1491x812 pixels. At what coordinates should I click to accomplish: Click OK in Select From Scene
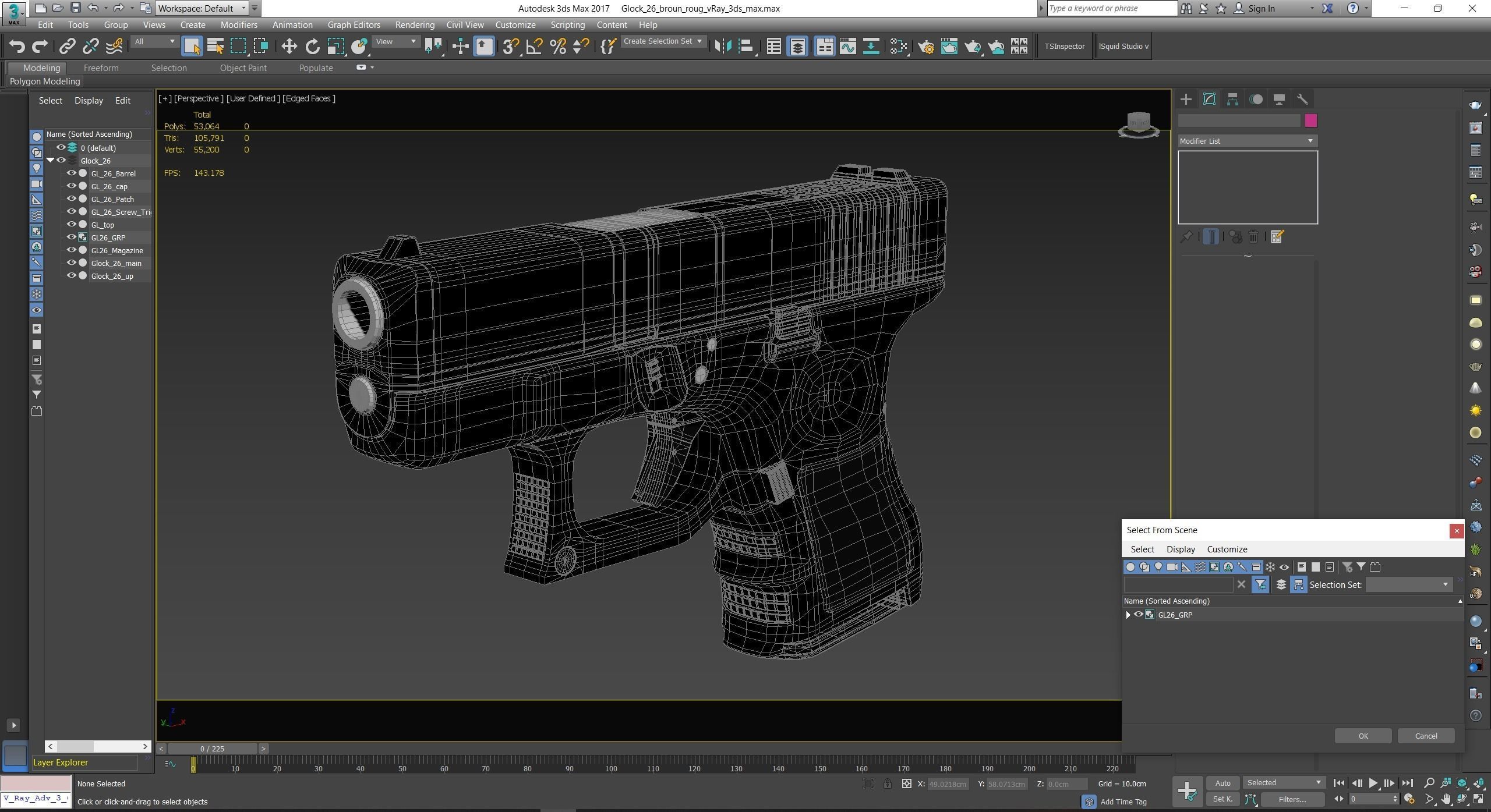(1363, 736)
